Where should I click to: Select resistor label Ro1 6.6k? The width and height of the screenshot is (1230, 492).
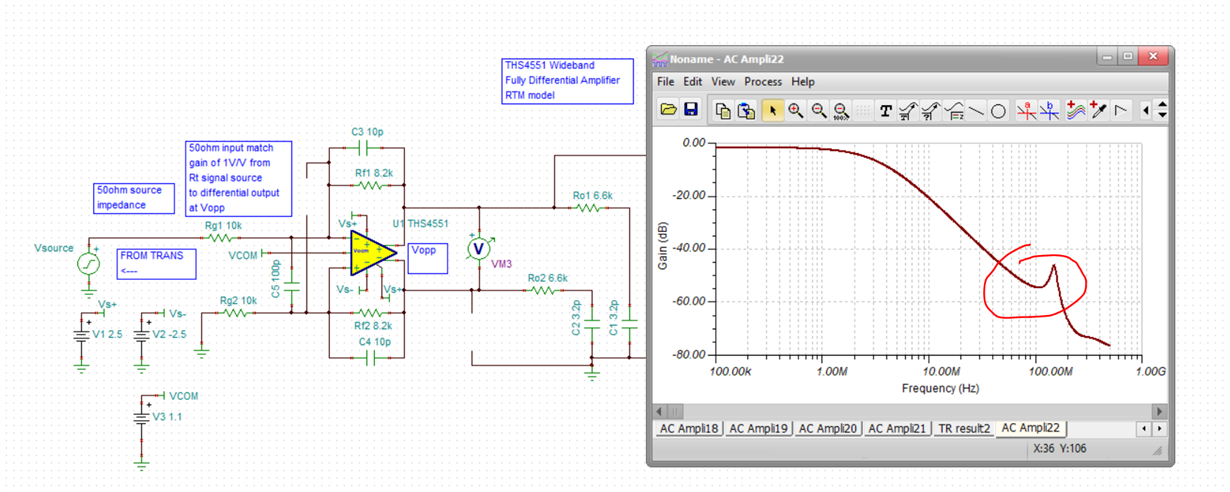click(x=593, y=195)
